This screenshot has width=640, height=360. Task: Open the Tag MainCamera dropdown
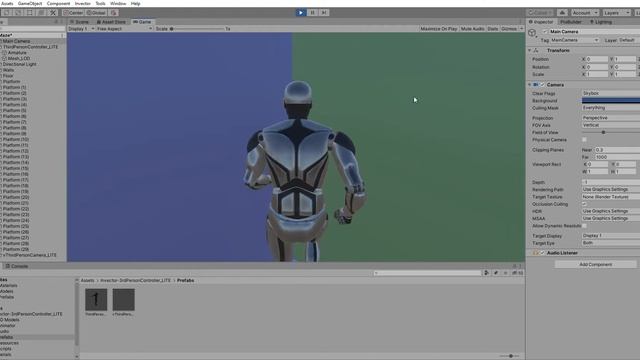click(574, 40)
